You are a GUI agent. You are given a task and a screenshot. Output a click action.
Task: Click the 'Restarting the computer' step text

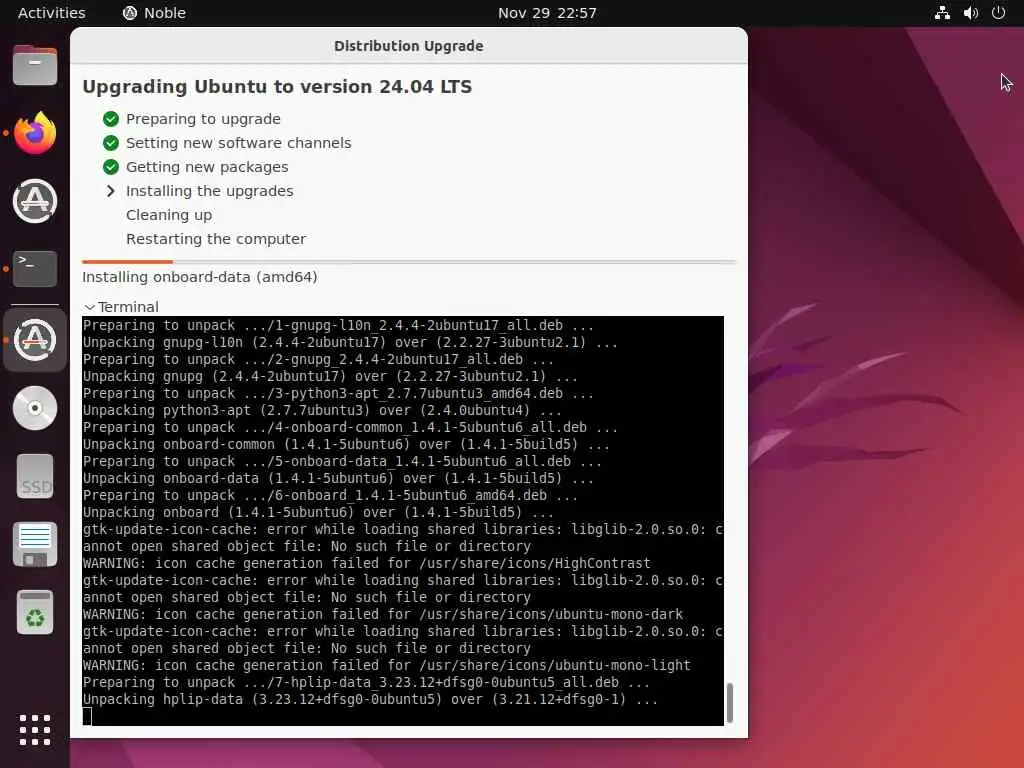click(x=216, y=239)
